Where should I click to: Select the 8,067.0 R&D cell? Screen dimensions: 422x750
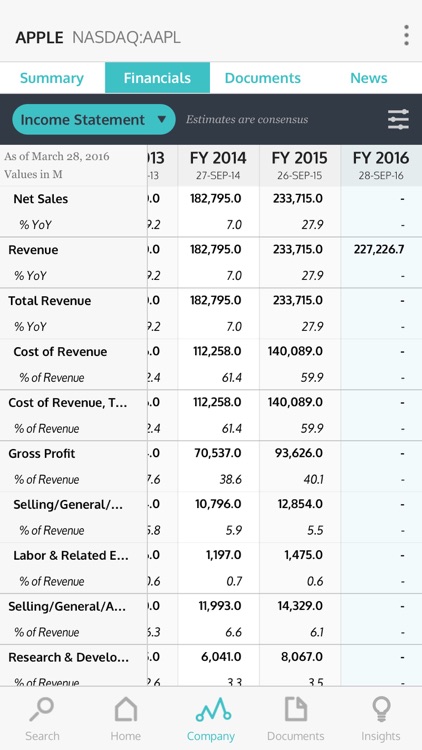[x=303, y=657]
